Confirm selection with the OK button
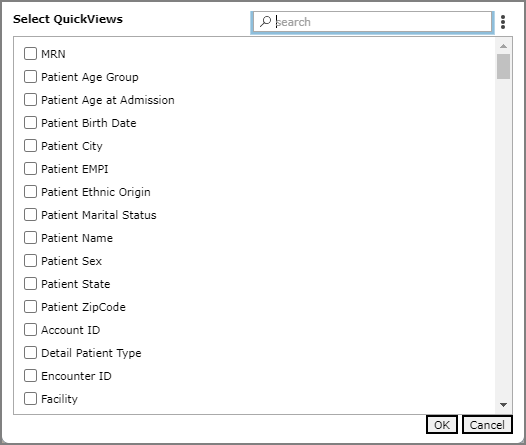 [442, 425]
